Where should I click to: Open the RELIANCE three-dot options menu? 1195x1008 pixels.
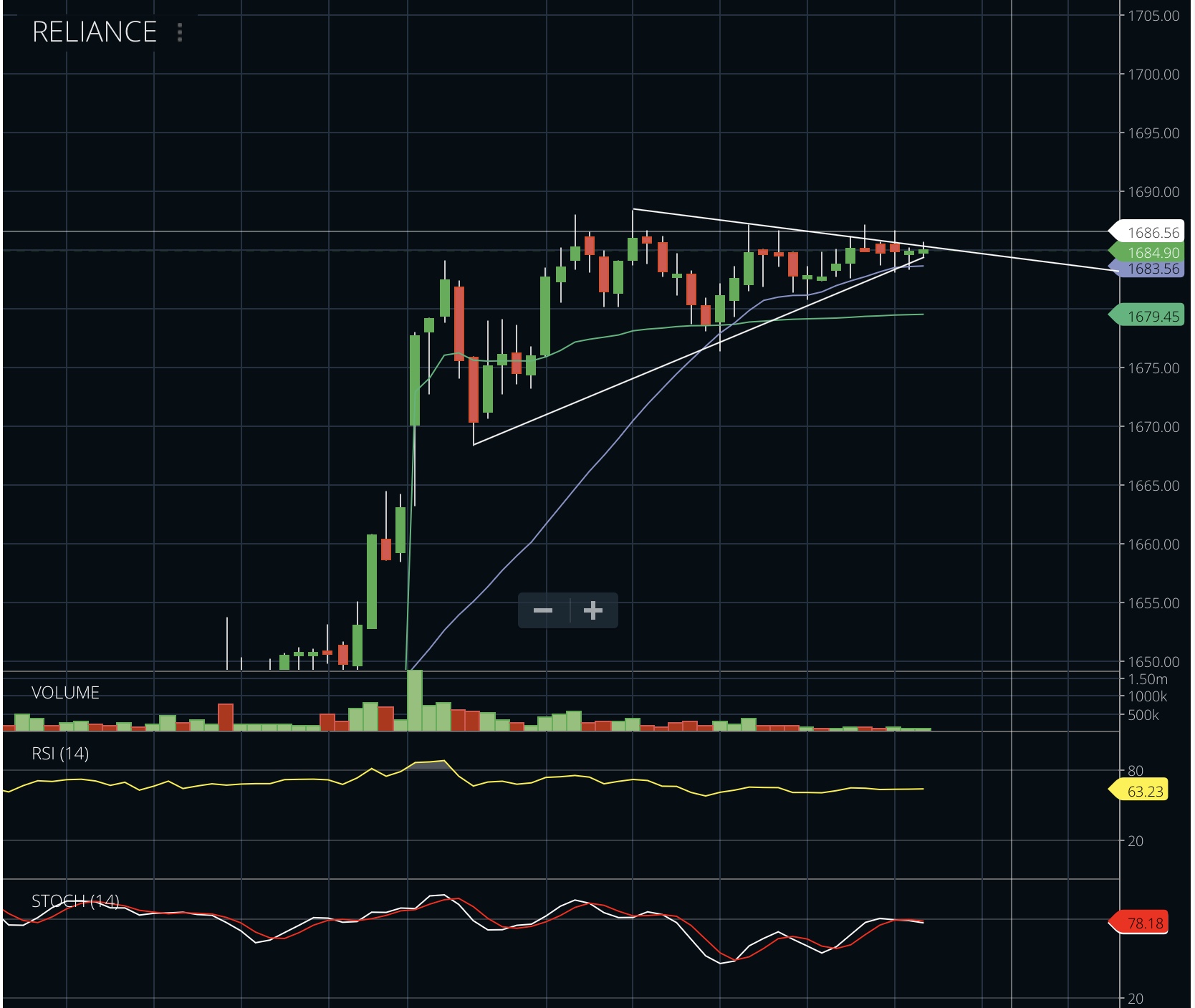[x=180, y=32]
